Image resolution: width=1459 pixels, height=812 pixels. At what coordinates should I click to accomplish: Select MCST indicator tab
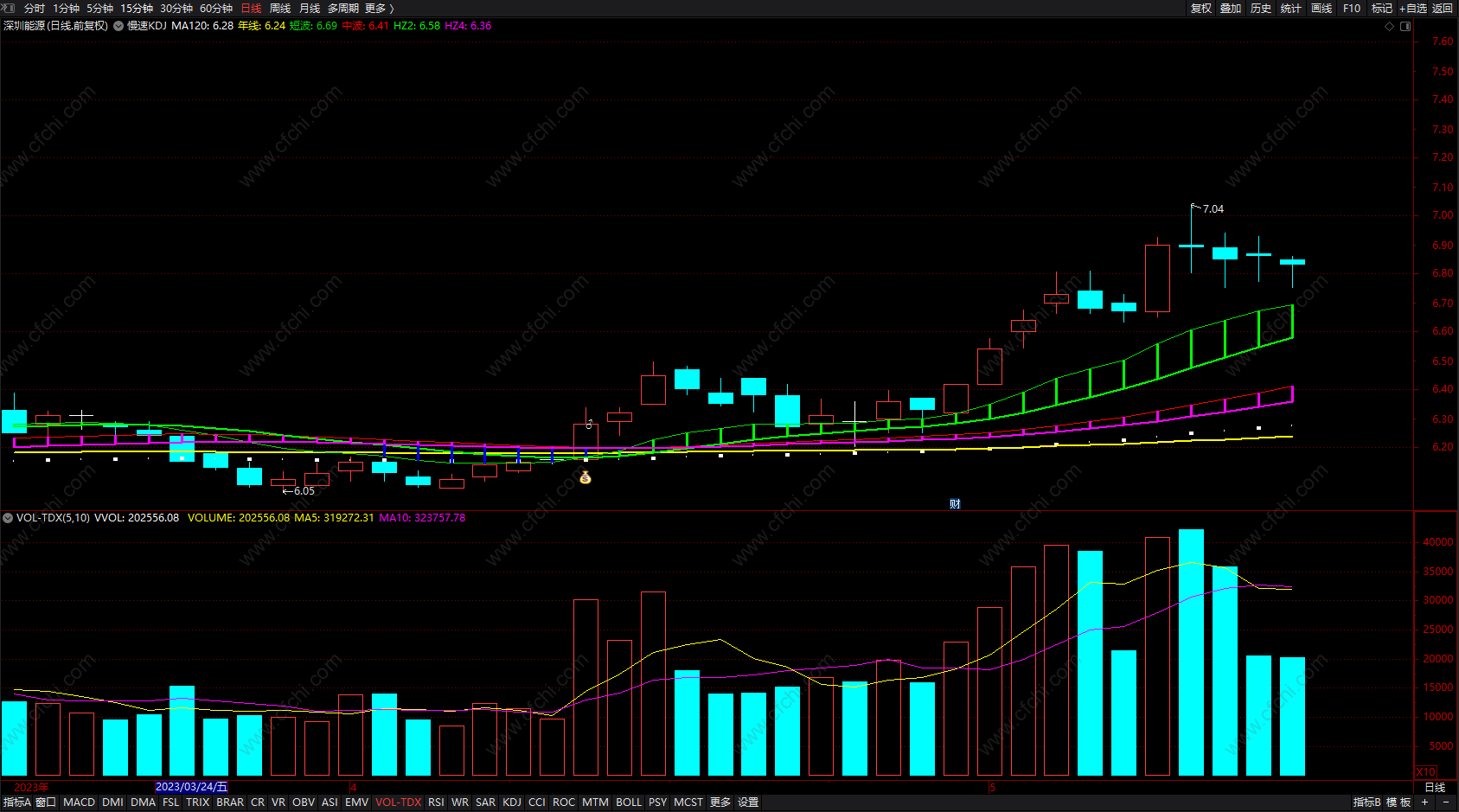click(x=688, y=802)
